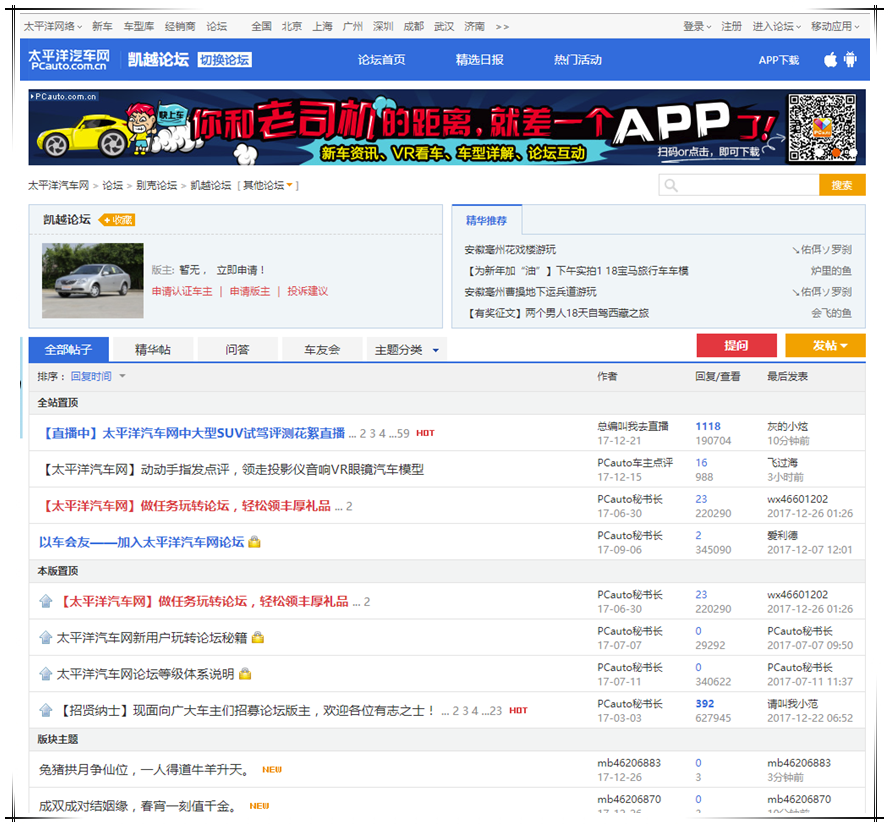Image resolution: width=889 pixels, height=827 pixels.
Task: Click the search magnifier icon
Action: pyautogui.click(x=671, y=185)
